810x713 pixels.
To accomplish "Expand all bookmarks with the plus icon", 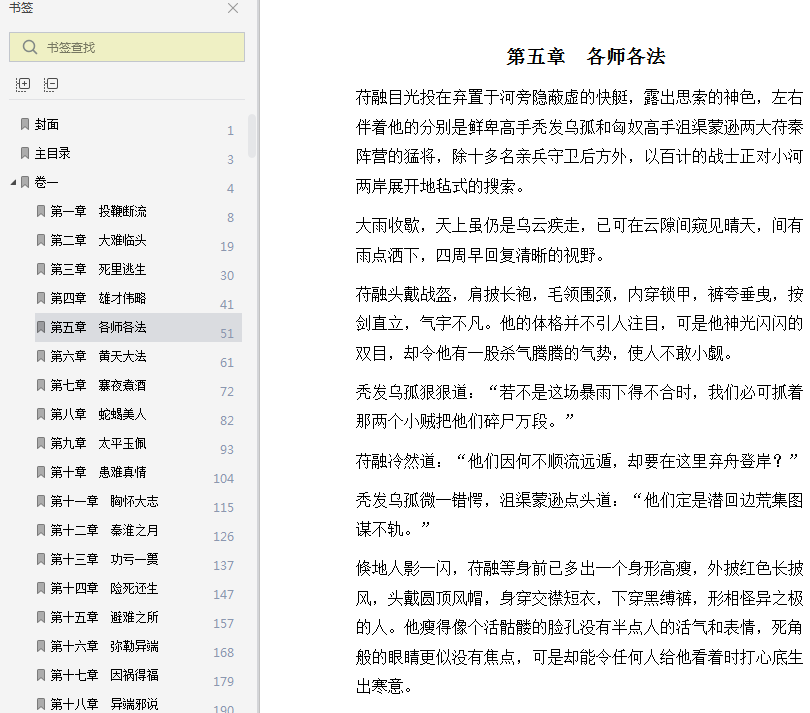I will pos(23,84).
